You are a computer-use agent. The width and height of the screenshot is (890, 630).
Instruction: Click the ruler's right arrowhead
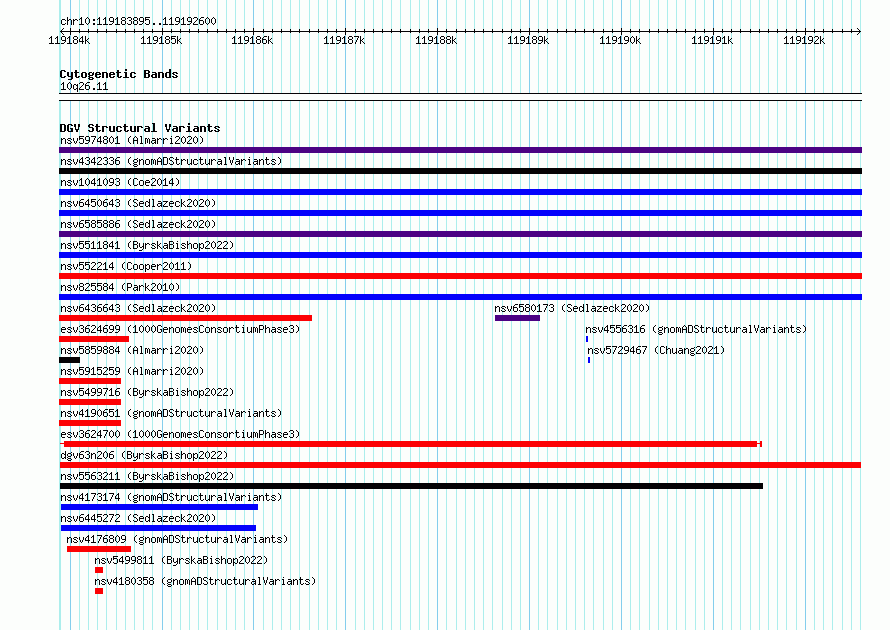click(x=859, y=31)
